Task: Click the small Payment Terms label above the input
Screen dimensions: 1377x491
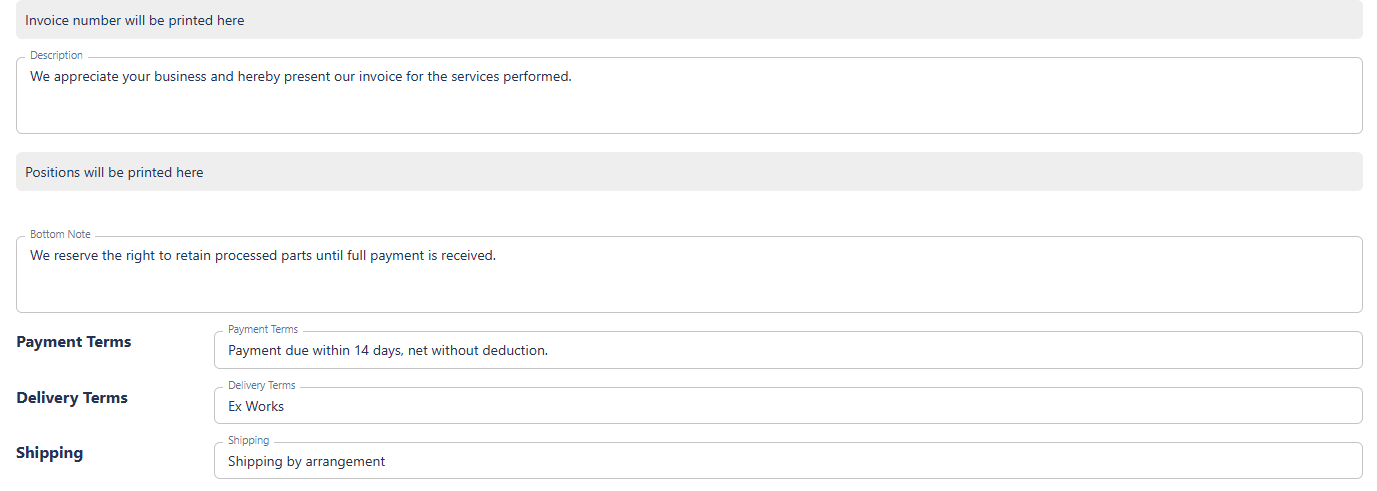Action: [263, 329]
